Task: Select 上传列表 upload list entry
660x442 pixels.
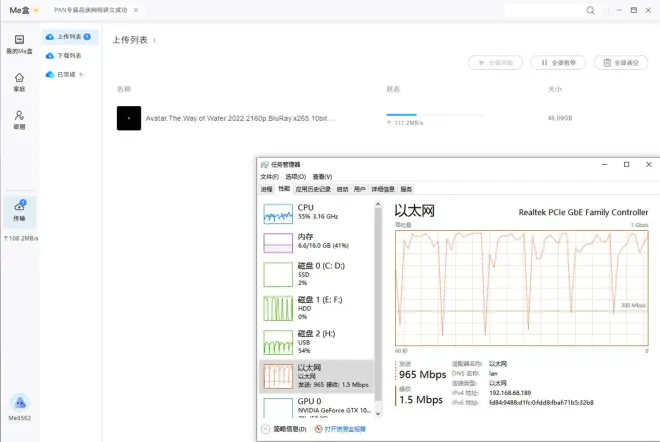Action: click(x=68, y=37)
